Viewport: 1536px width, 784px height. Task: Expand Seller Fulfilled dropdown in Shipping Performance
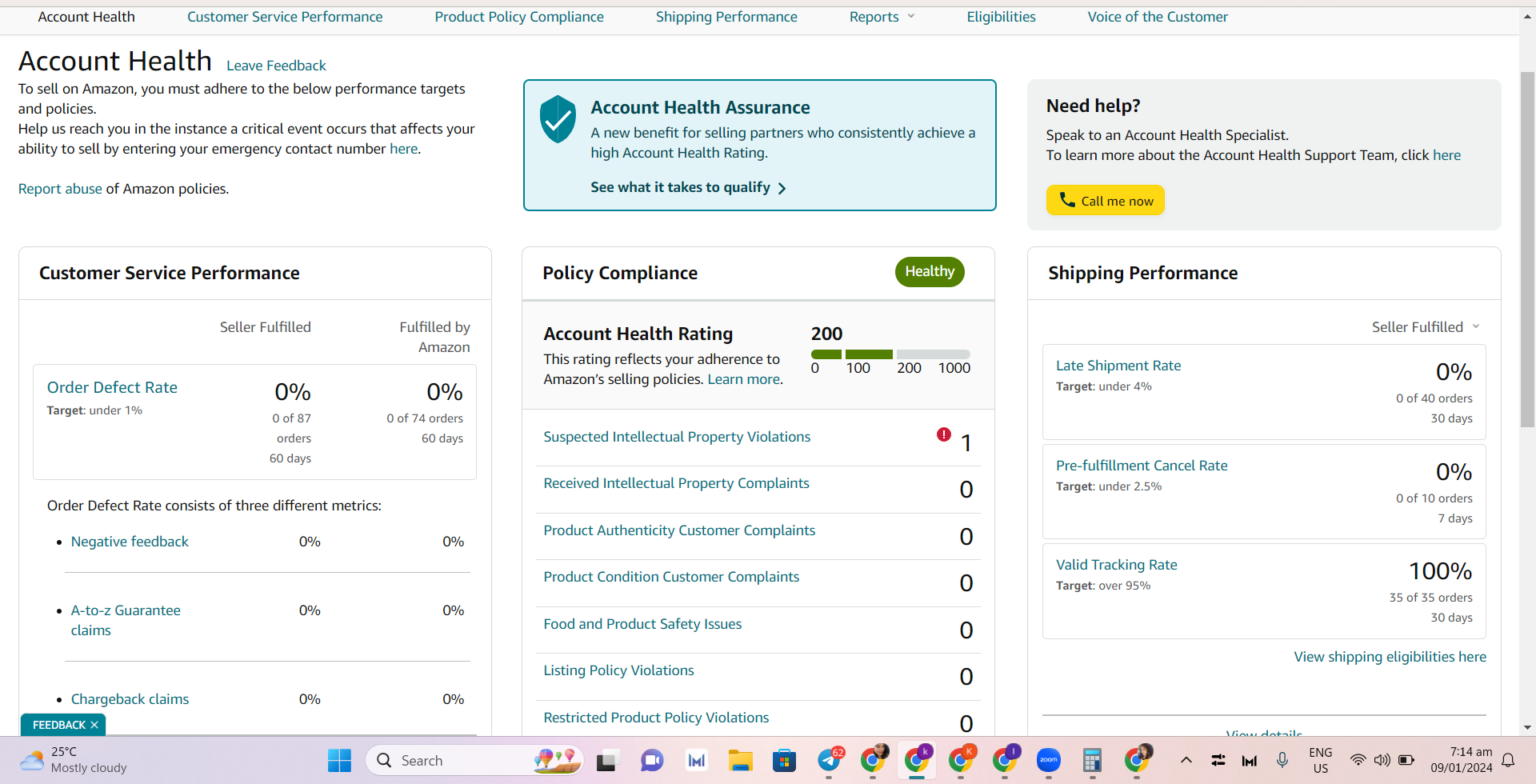(x=1426, y=327)
